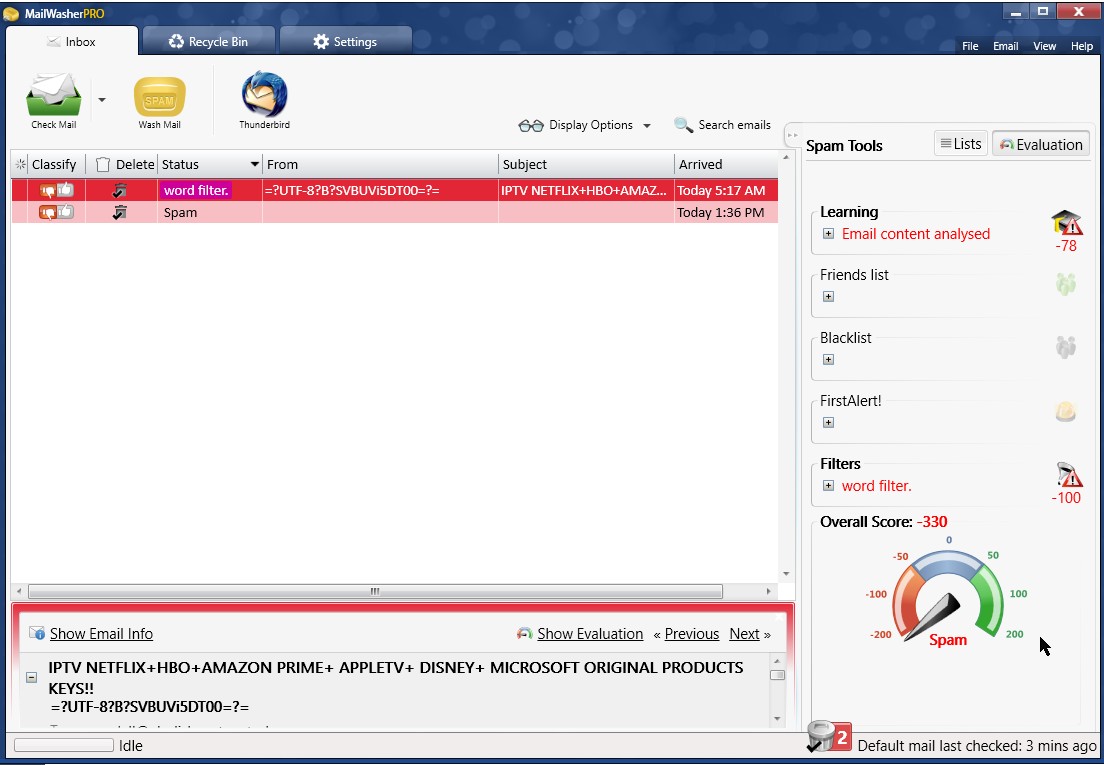Expand the Friends list section
The height and width of the screenshot is (765, 1104).
pyautogui.click(x=829, y=296)
